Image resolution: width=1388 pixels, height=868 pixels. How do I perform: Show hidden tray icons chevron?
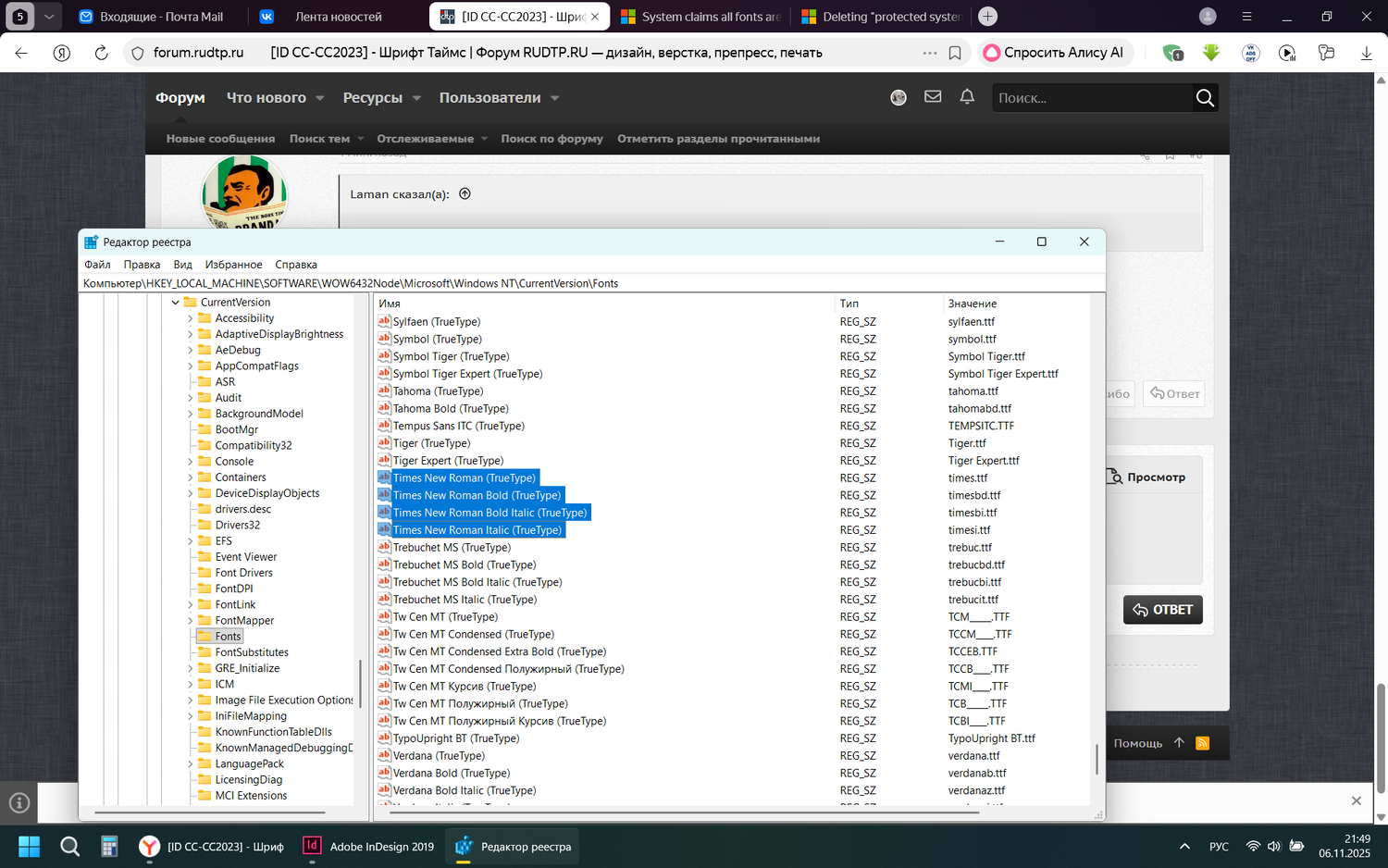point(1184,847)
